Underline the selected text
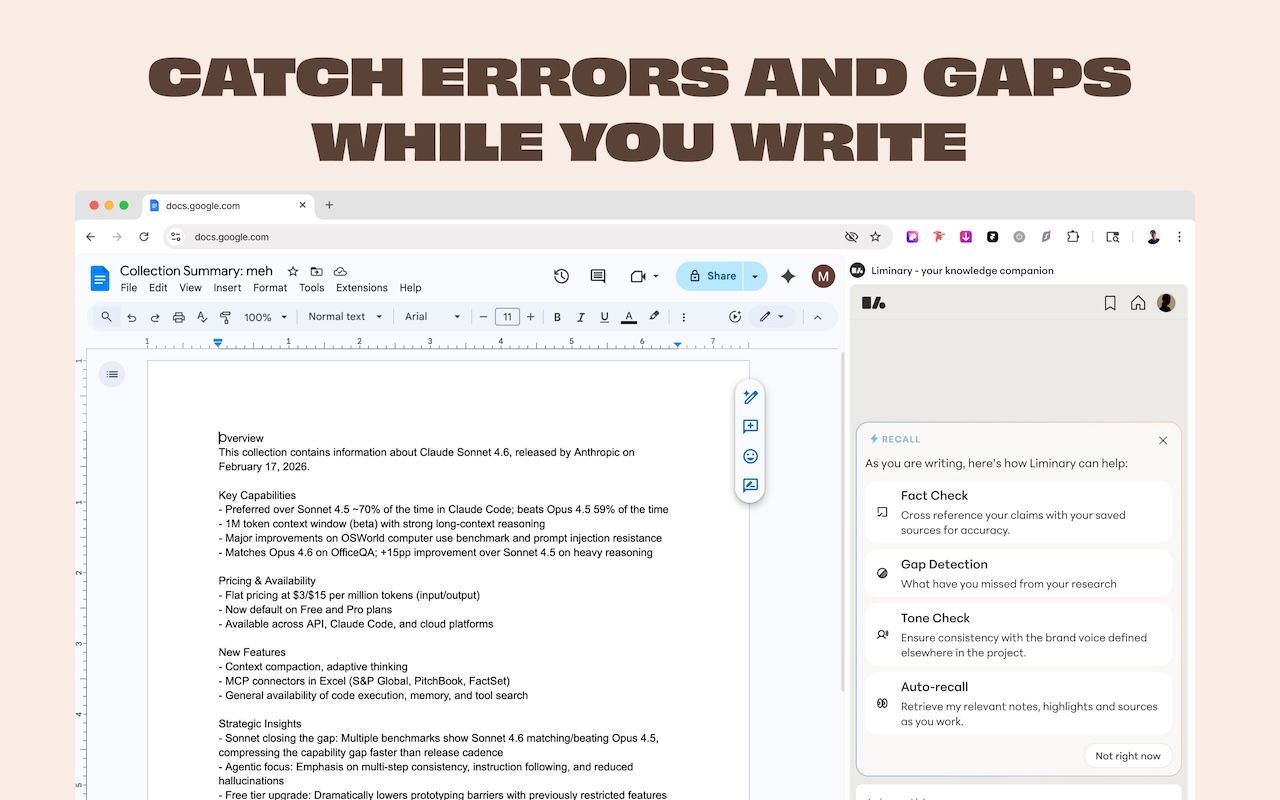This screenshot has width=1280, height=800. 604,317
